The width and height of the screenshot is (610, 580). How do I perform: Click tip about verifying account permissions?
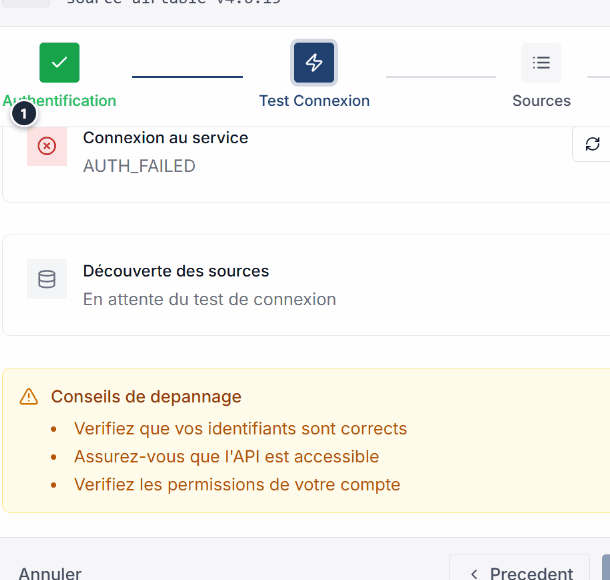pos(237,485)
